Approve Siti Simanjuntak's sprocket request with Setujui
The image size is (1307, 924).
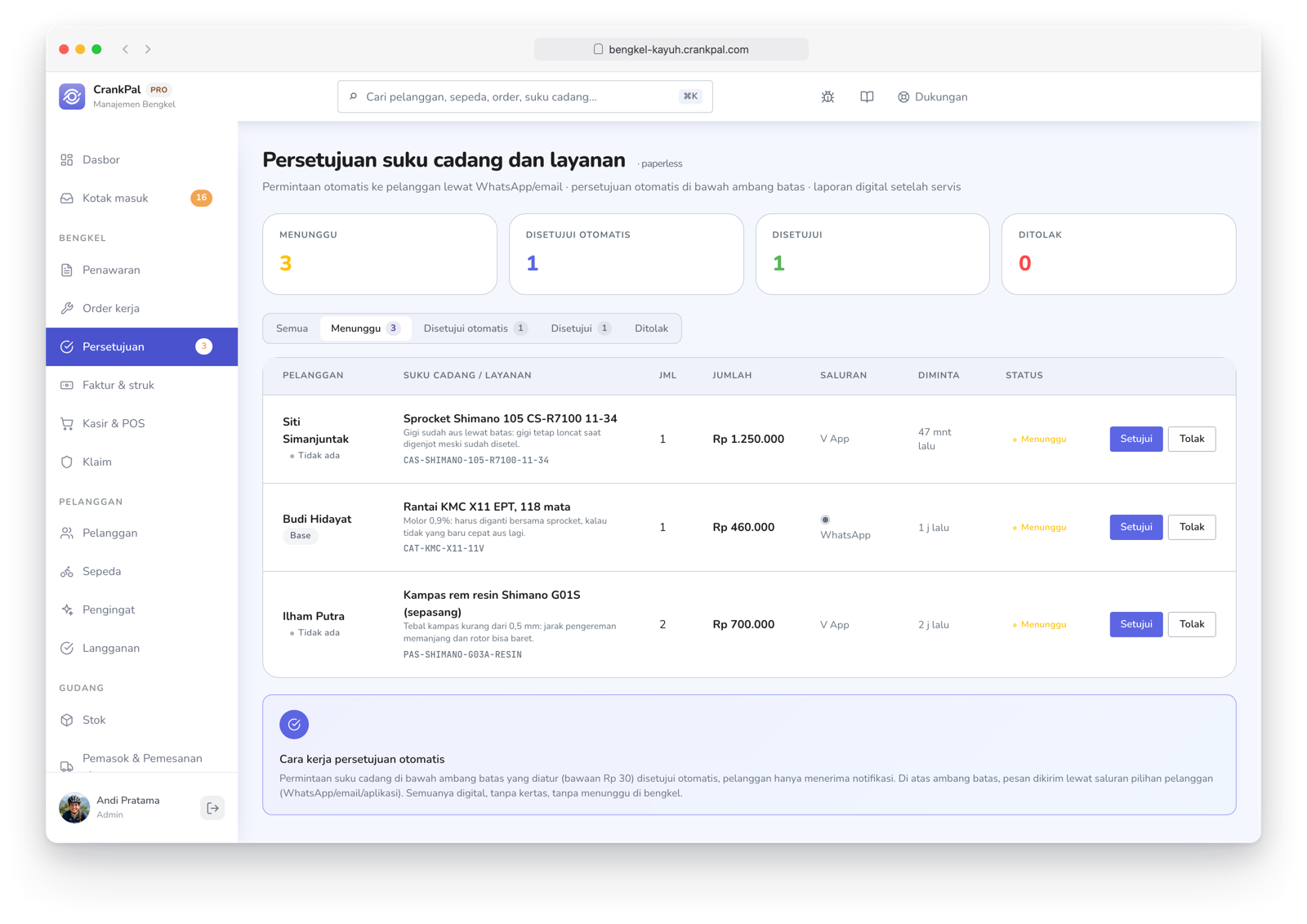[x=1135, y=439]
